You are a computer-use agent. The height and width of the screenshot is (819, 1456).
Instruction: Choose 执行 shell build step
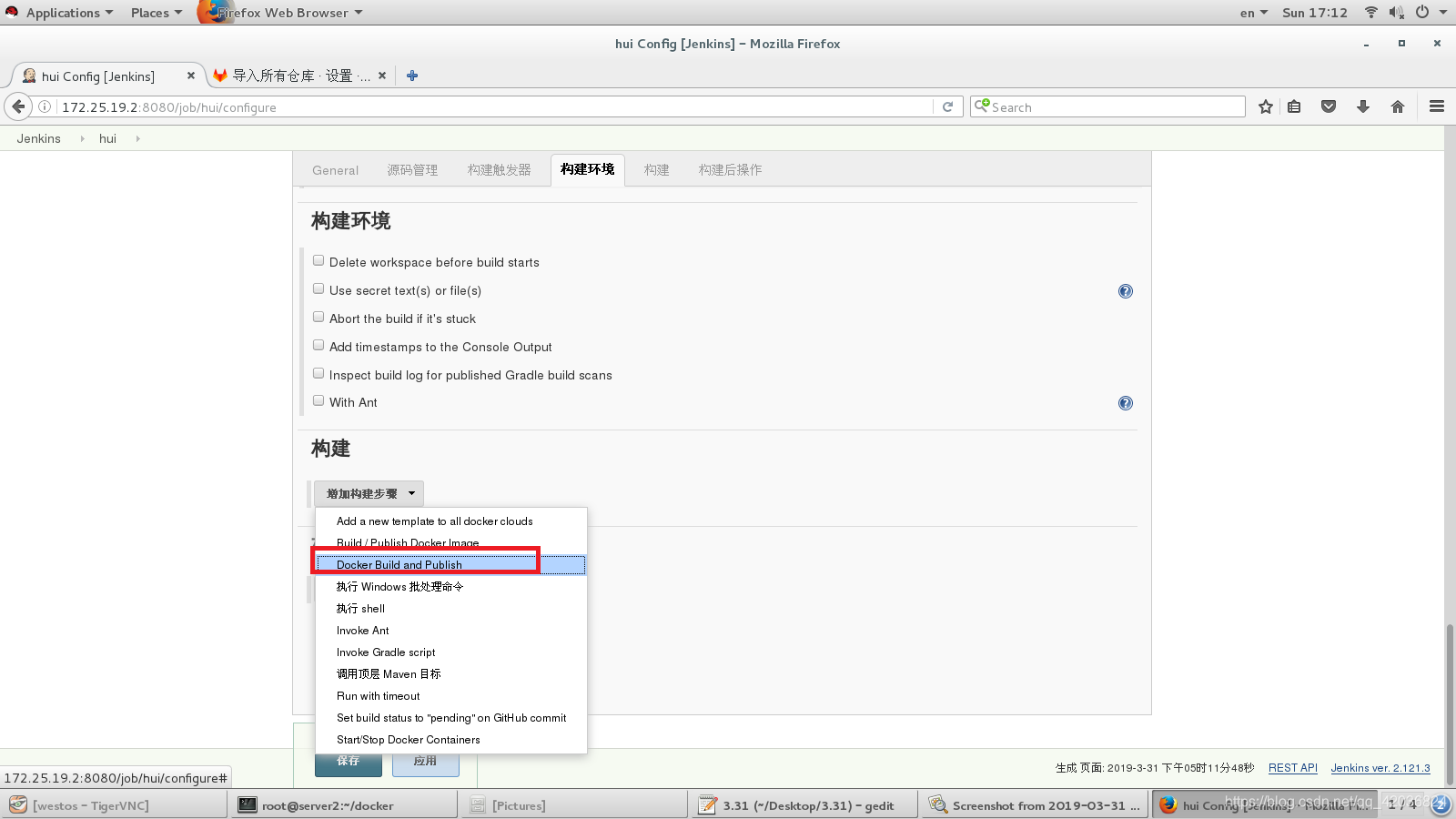(x=450, y=609)
